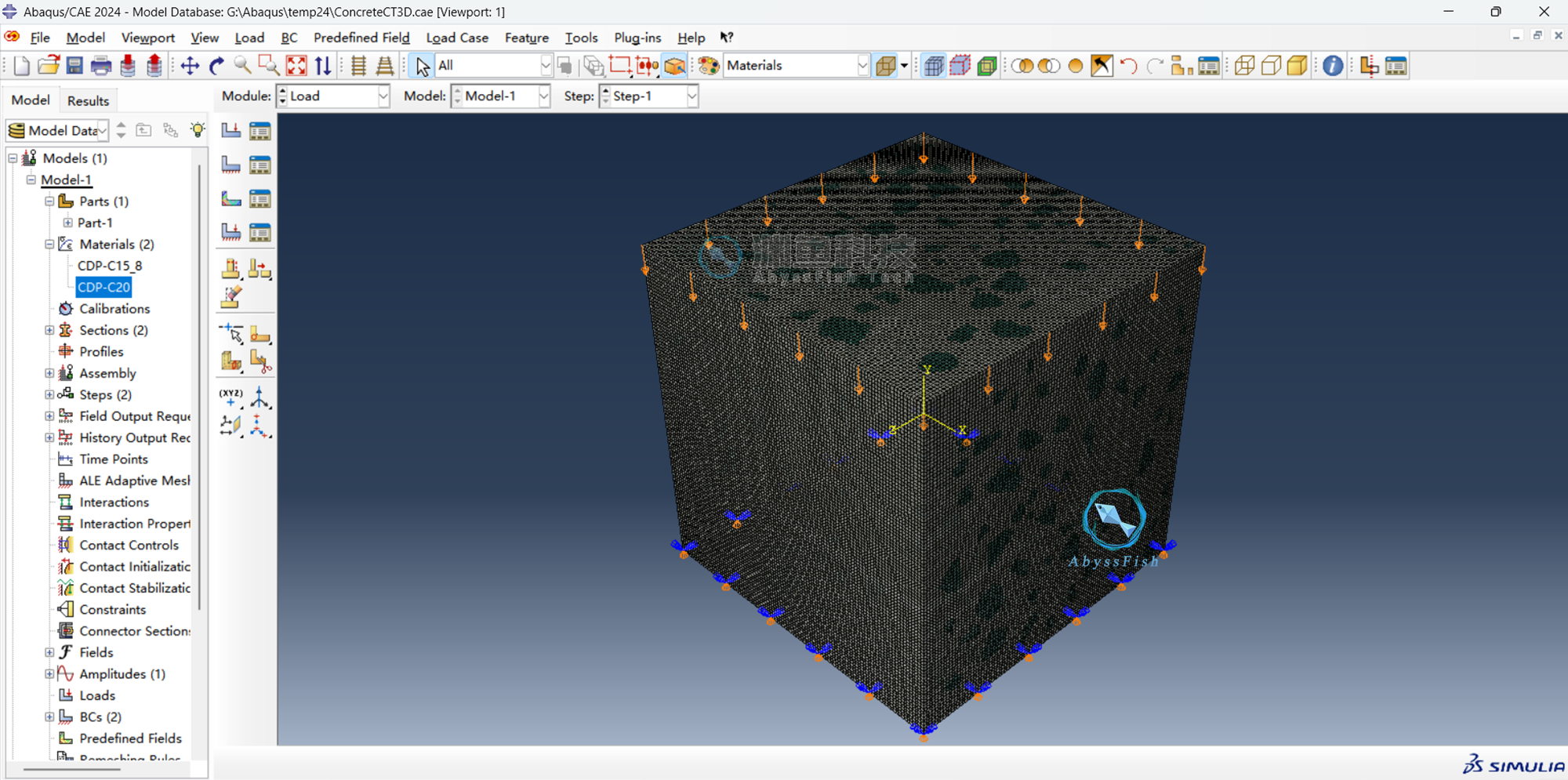Click the Print icon in the toolbar

pyautogui.click(x=101, y=66)
